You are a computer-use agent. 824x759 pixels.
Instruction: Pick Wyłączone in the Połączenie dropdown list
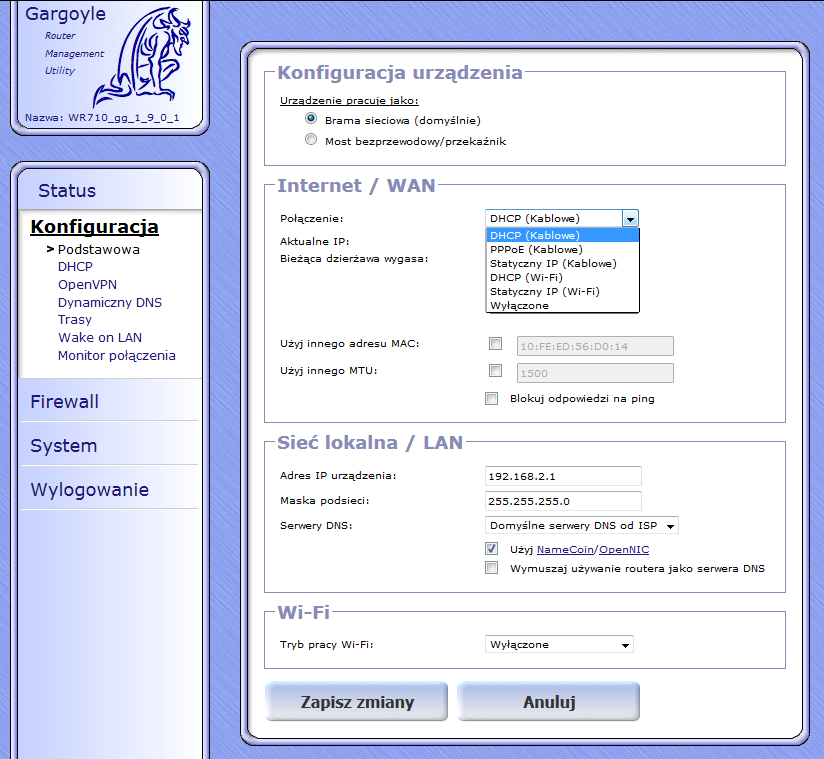point(519,306)
